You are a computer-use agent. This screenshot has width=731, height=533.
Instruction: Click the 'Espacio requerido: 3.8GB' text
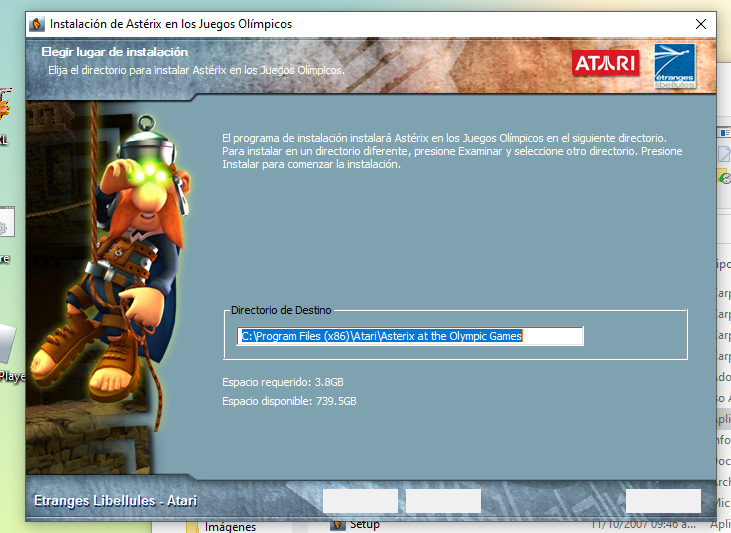[x=283, y=382]
